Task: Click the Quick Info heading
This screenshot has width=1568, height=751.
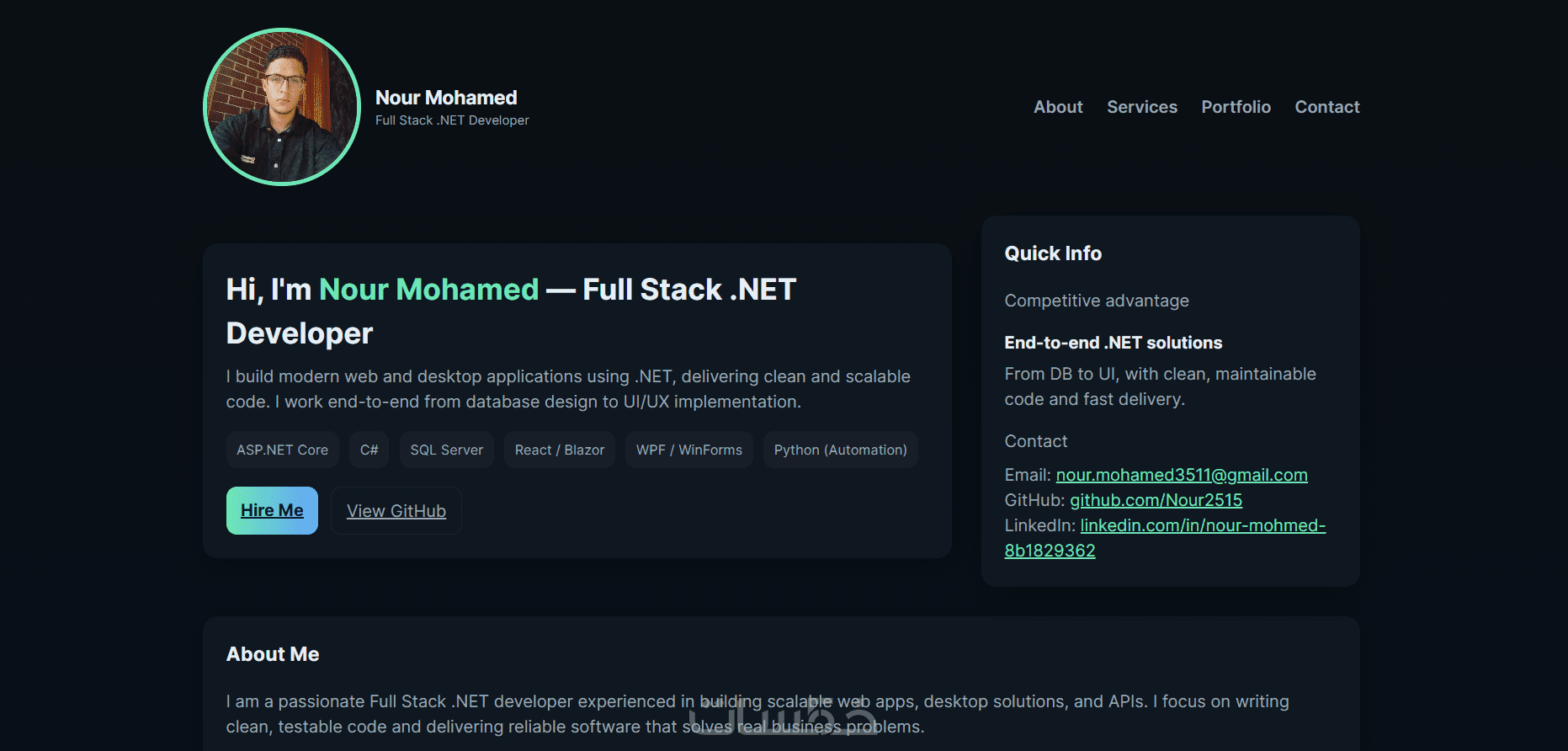Action: 1053,253
